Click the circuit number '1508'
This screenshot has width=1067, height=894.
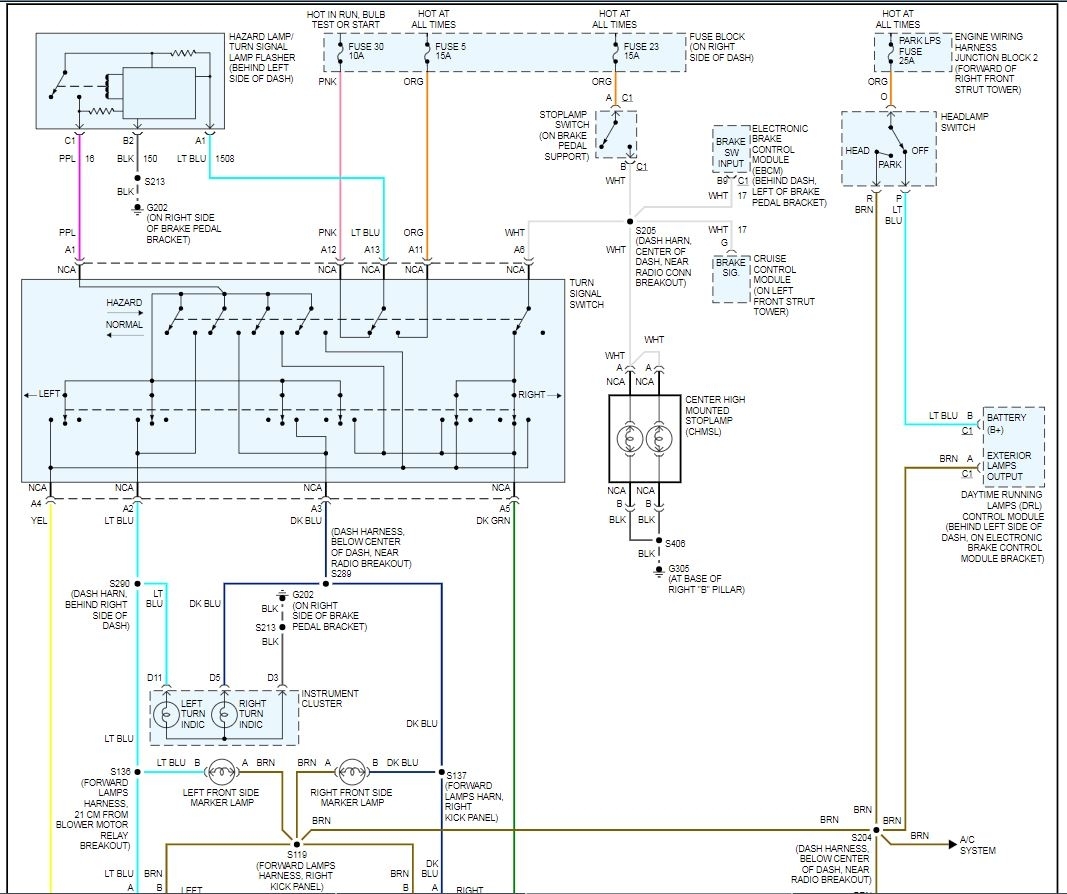tap(225, 159)
